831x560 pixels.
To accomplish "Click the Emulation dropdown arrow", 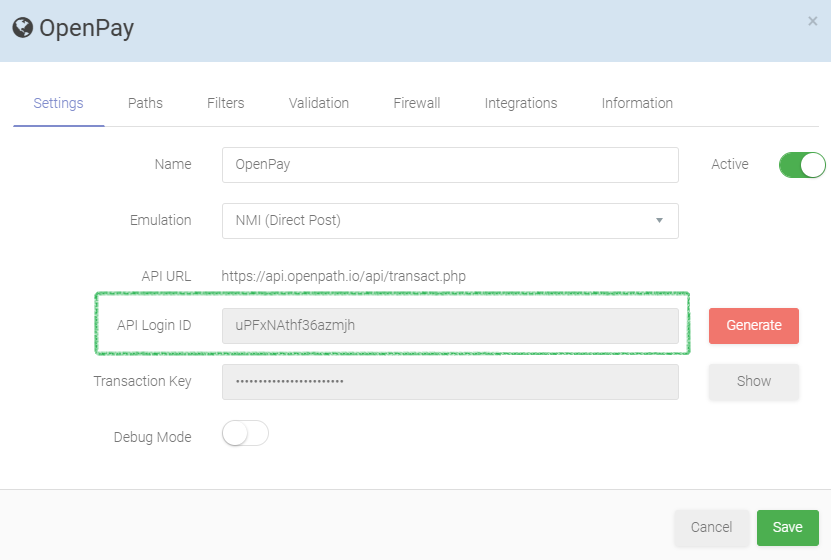I will [659, 220].
